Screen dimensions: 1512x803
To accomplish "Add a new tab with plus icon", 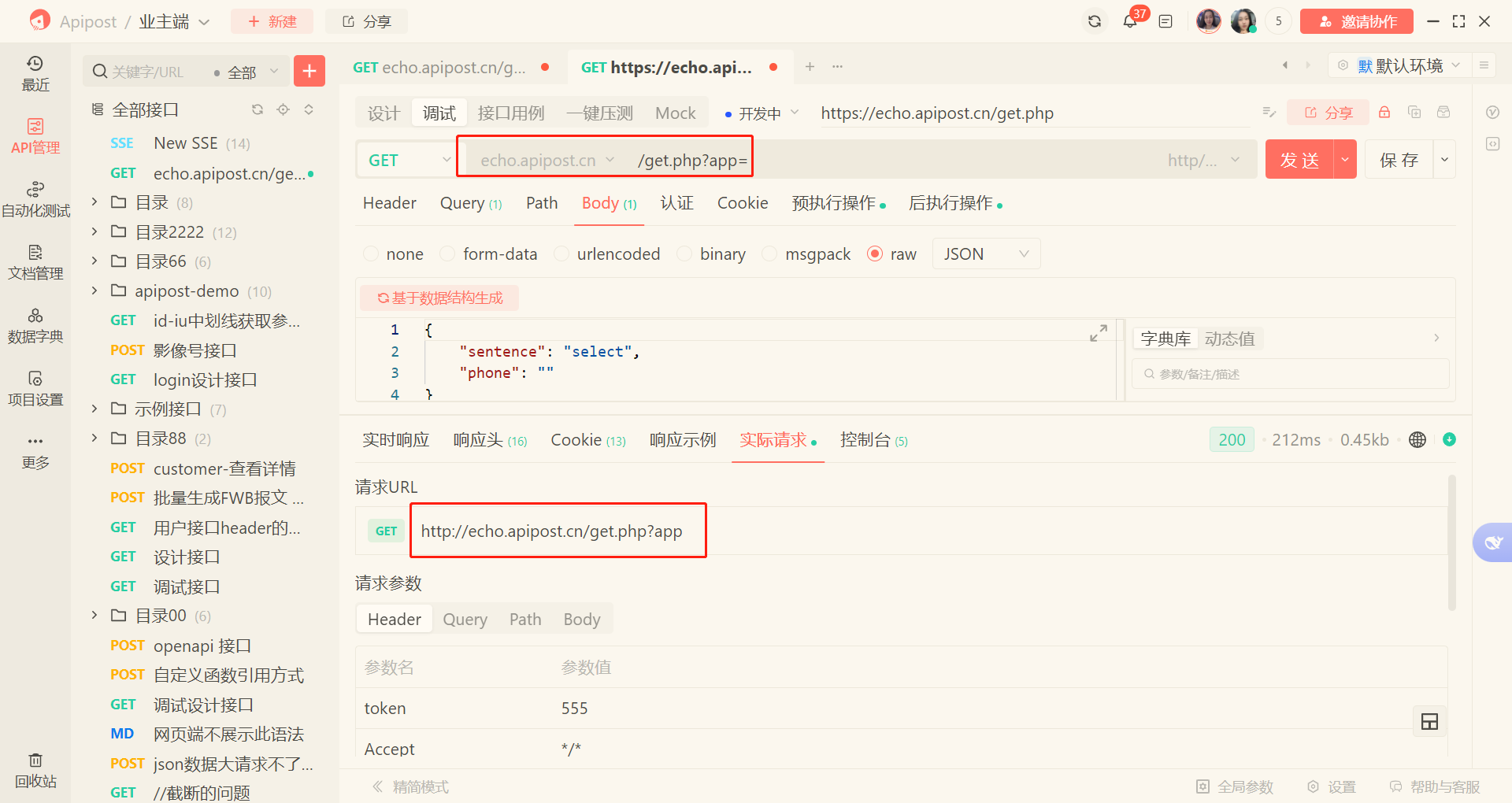I will (x=810, y=67).
